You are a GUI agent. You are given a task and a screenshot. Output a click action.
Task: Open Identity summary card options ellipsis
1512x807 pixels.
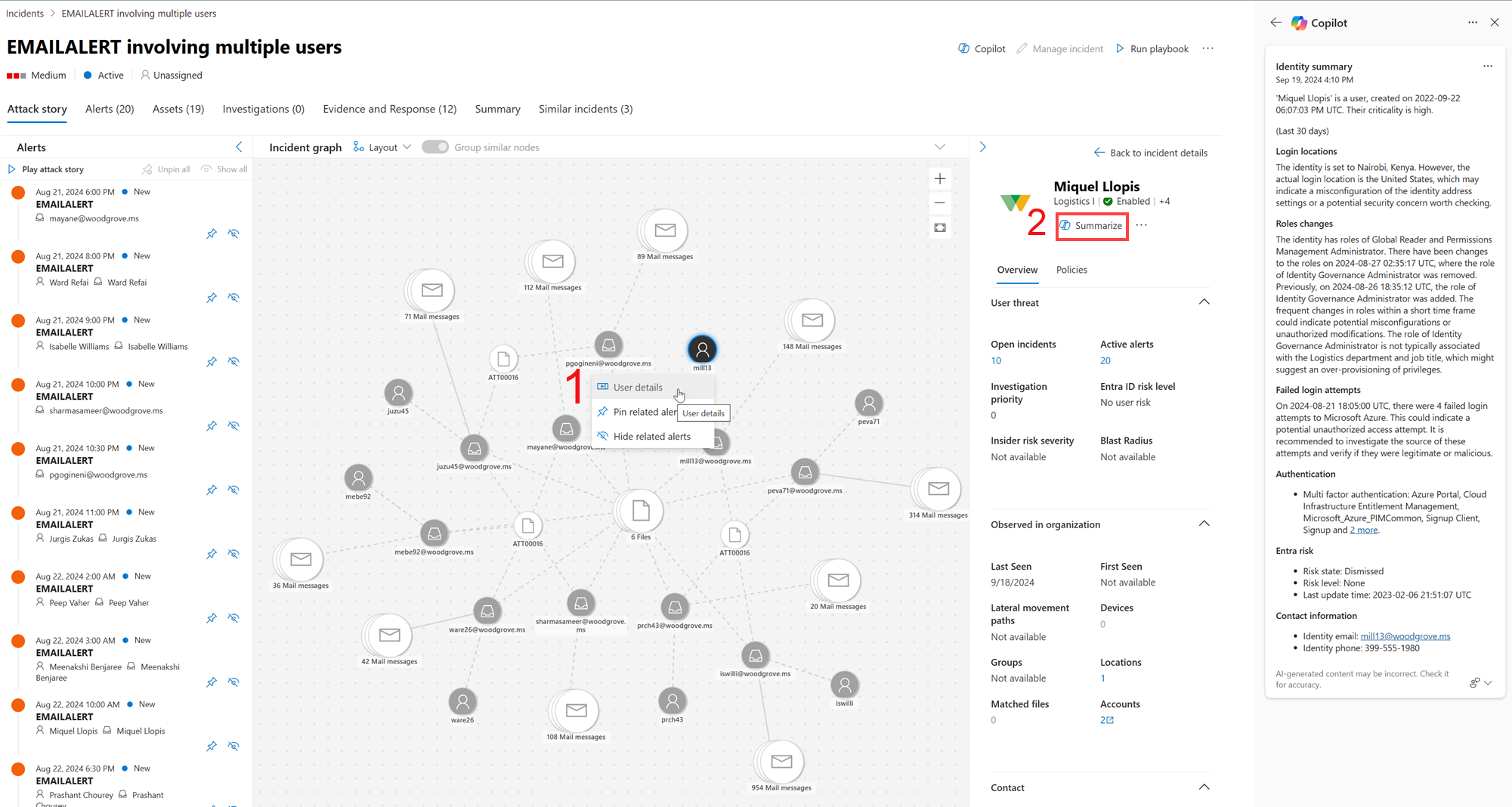pyautogui.click(x=1488, y=66)
